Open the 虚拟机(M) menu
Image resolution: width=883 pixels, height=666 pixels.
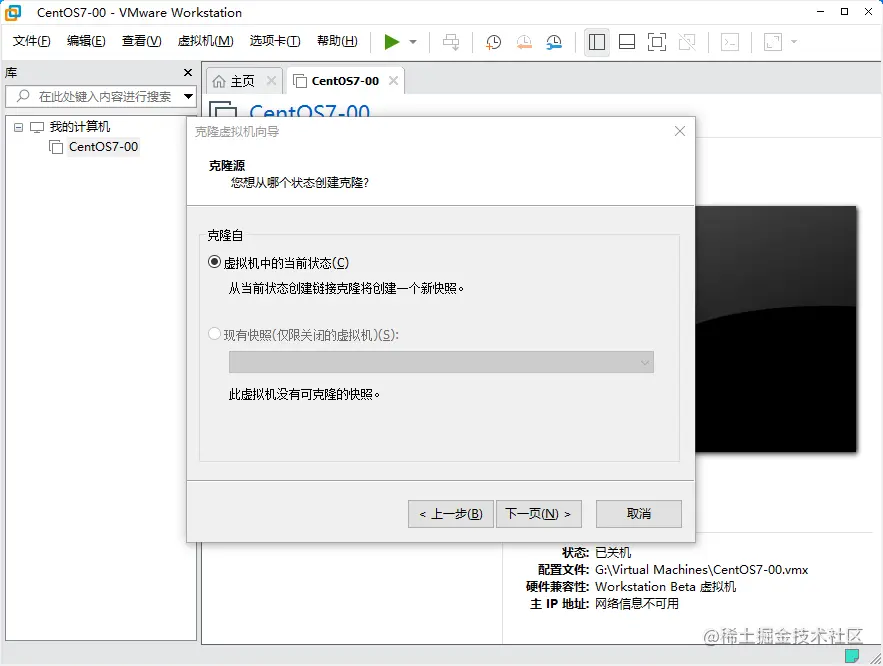point(206,41)
